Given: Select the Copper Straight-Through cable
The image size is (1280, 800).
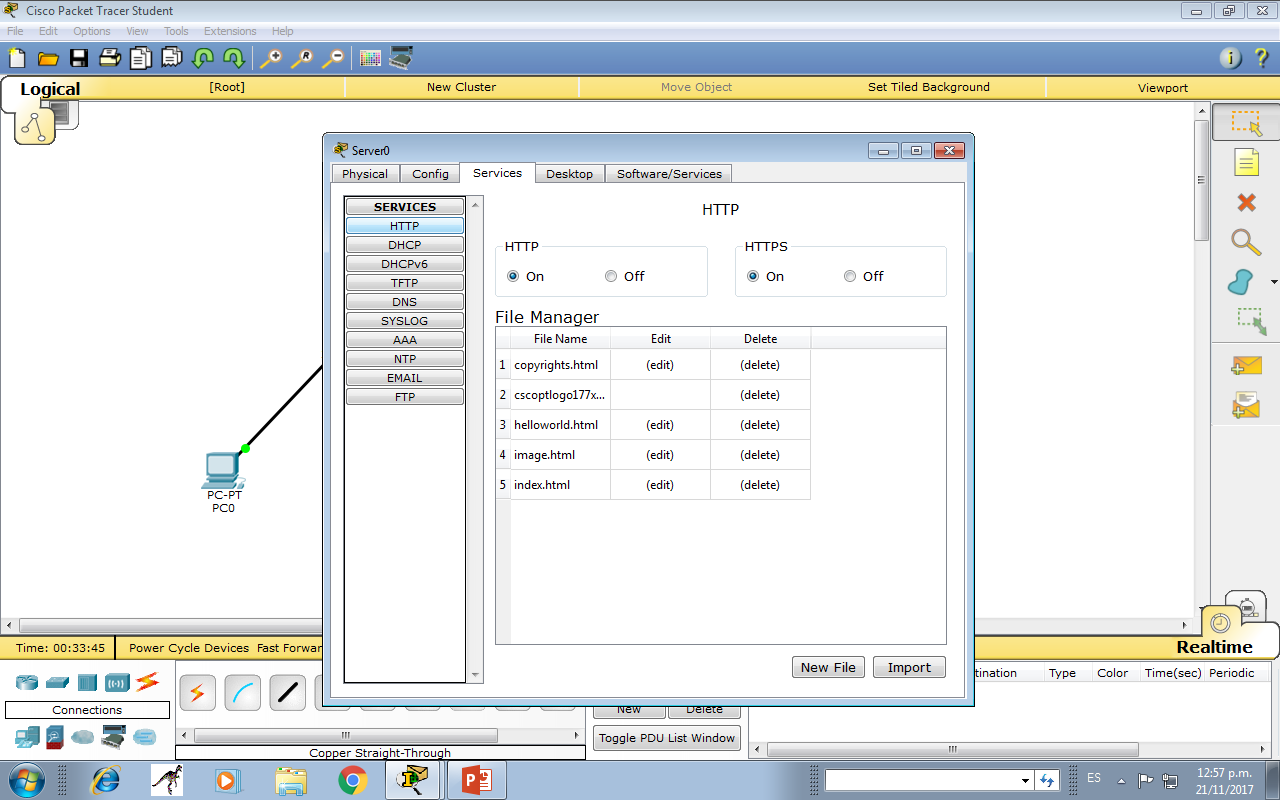Looking at the screenshot, I should coord(287,692).
